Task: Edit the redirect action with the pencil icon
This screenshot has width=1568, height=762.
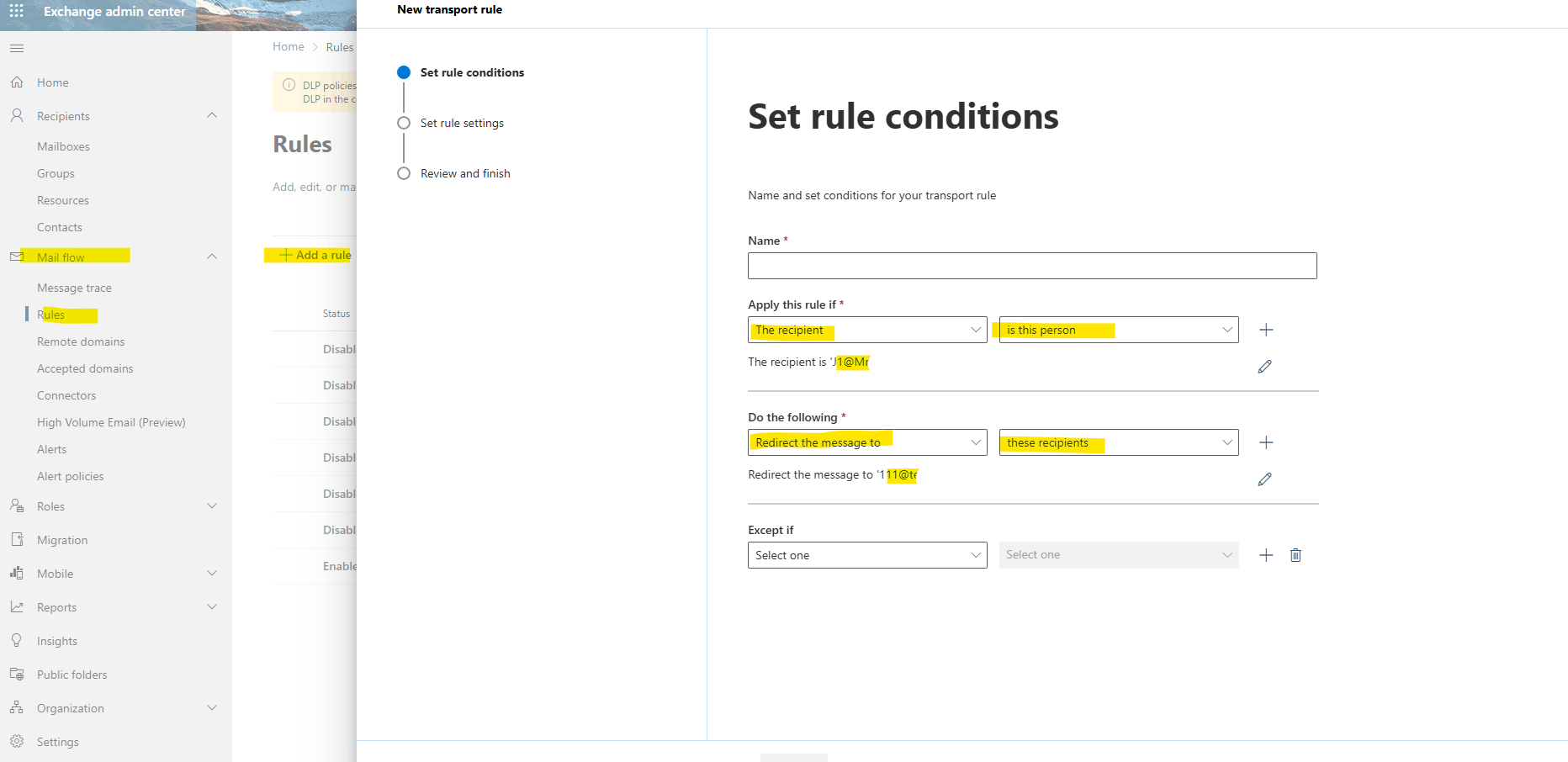Action: [x=1264, y=479]
